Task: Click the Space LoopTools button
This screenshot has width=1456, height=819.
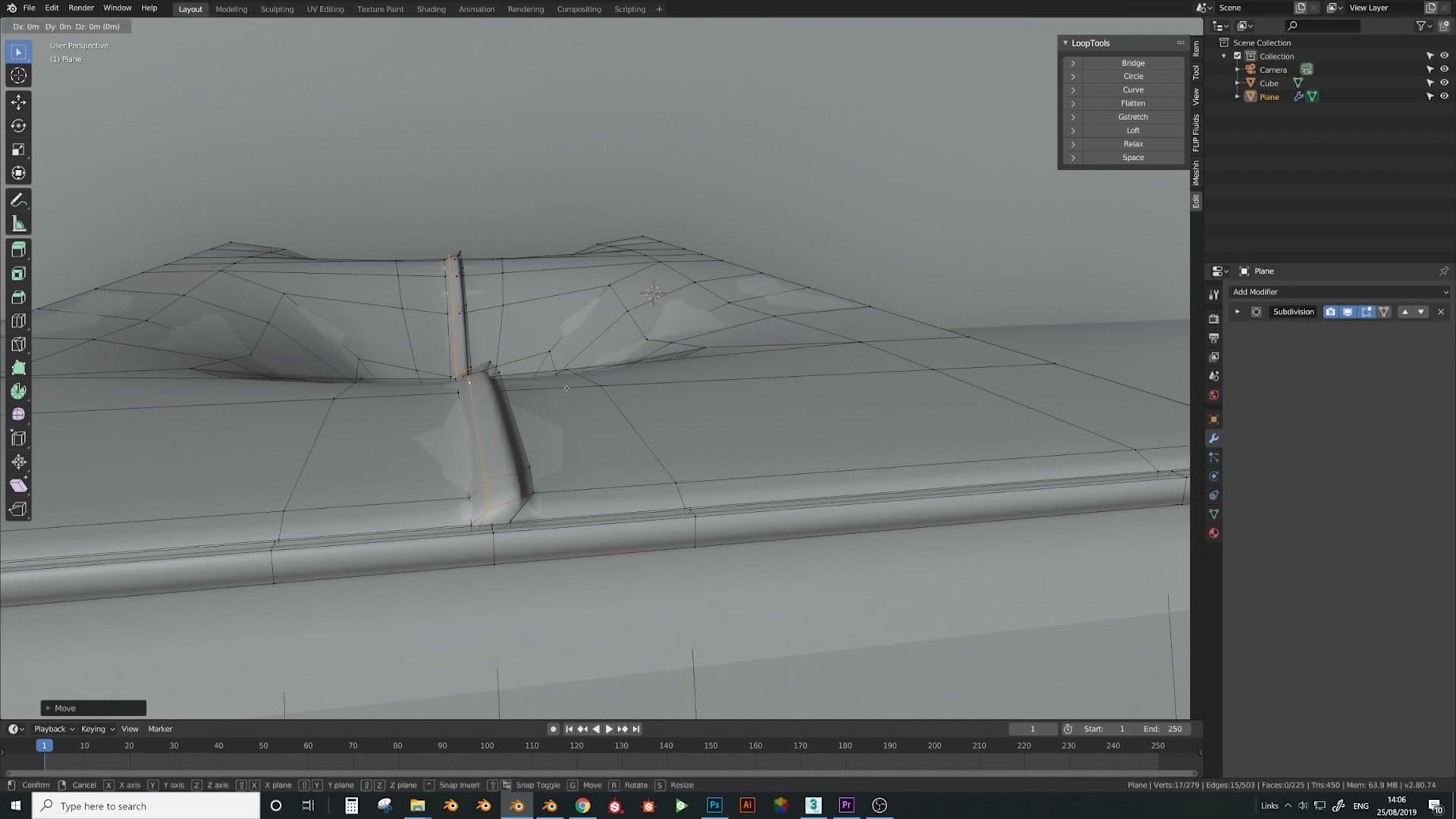Action: pyautogui.click(x=1133, y=158)
